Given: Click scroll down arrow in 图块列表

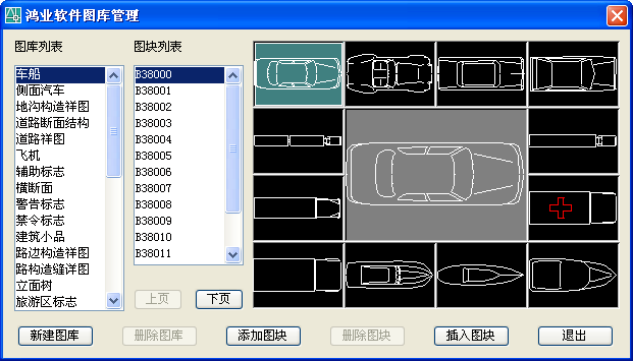Looking at the screenshot, I should tap(233, 255).
